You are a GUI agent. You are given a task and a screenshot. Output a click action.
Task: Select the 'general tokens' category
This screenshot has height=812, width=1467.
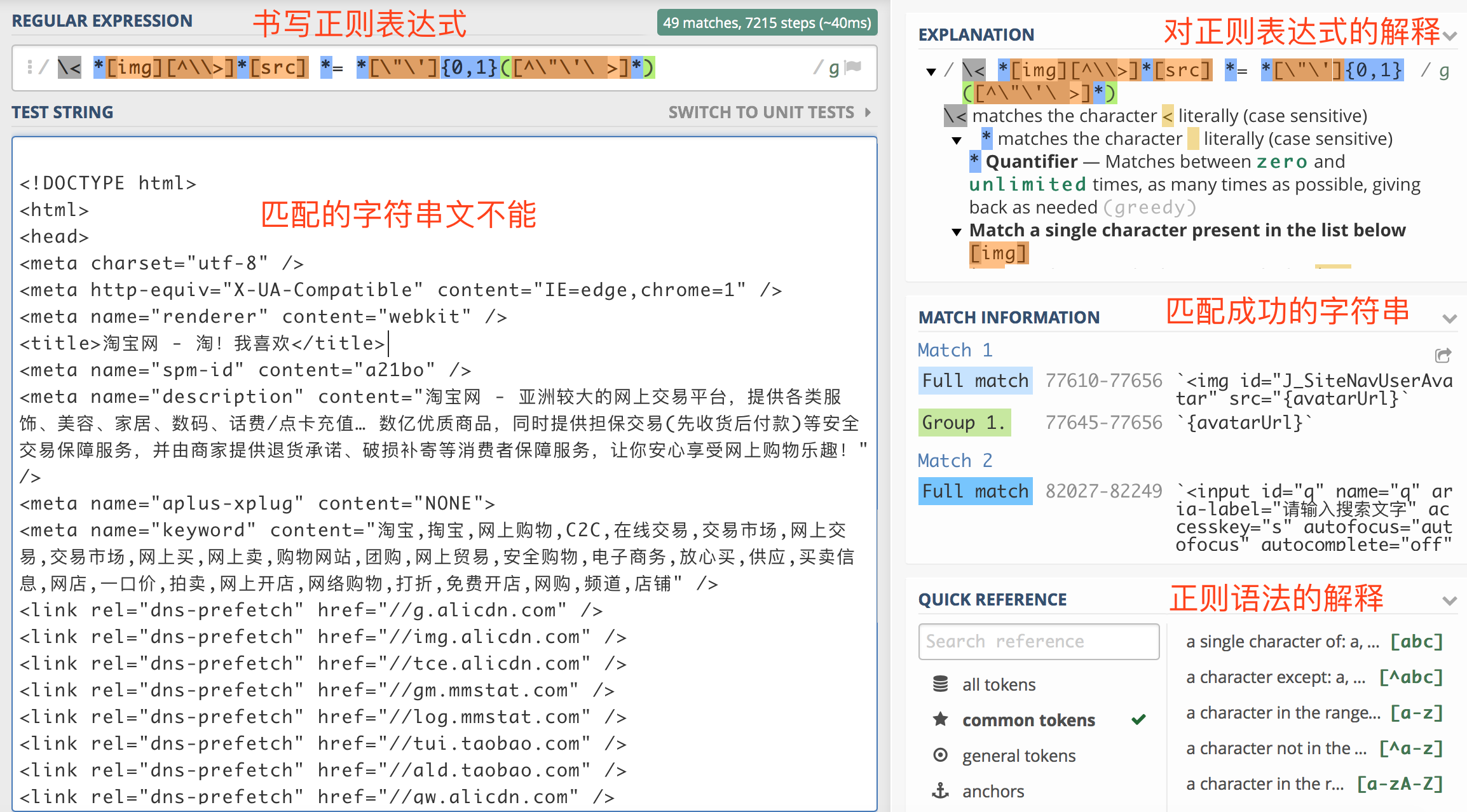coord(1018,755)
